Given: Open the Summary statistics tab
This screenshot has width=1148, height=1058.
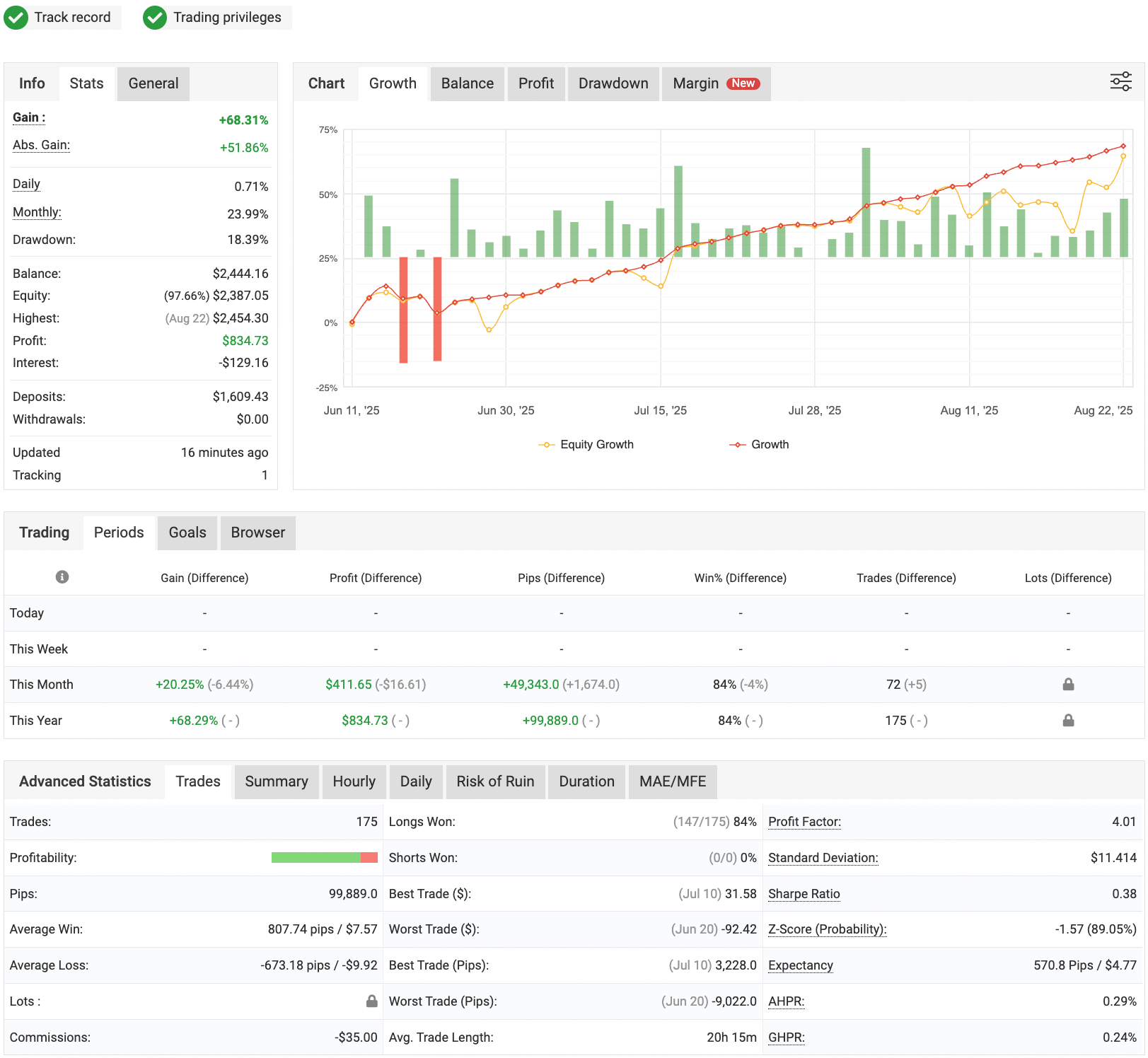Looking at the screenshot, I should click(x=277, y=781).
